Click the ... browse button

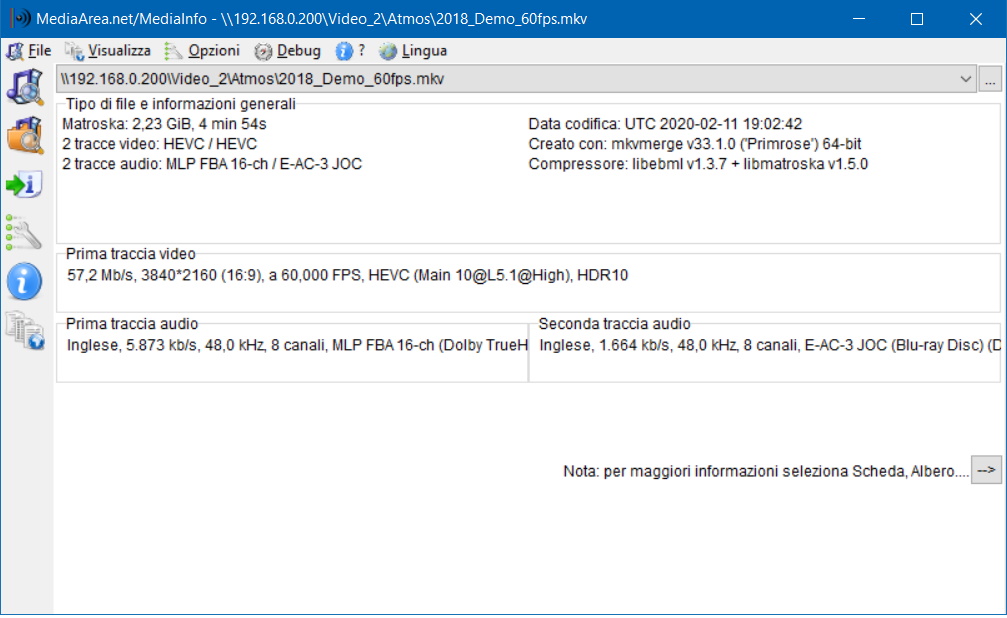(x=990, y=80)
